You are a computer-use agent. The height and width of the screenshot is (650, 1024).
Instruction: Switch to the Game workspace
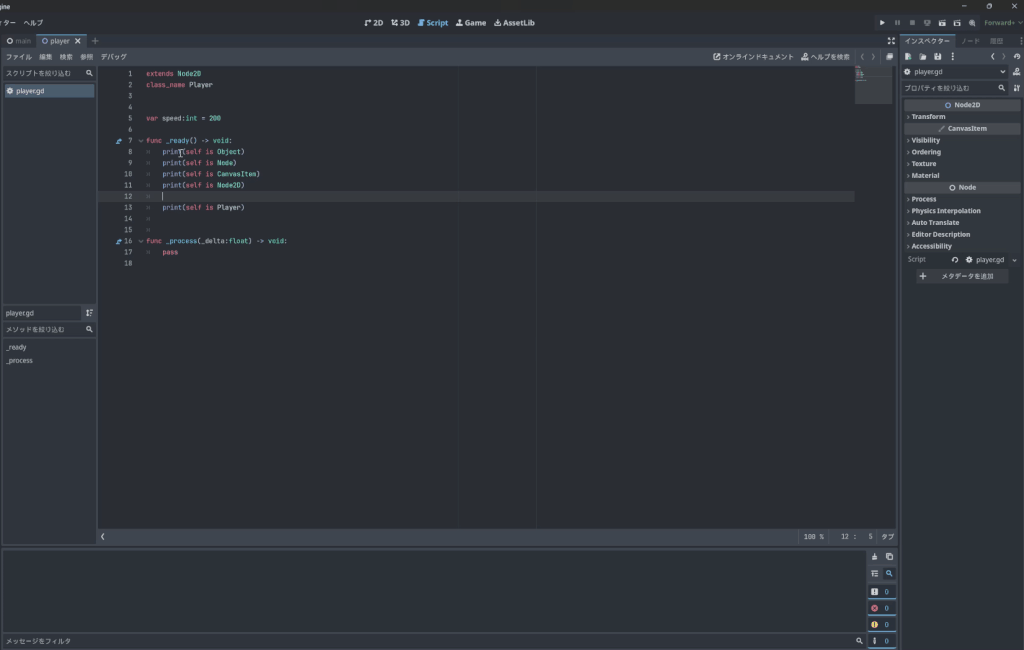coord(471,23)
